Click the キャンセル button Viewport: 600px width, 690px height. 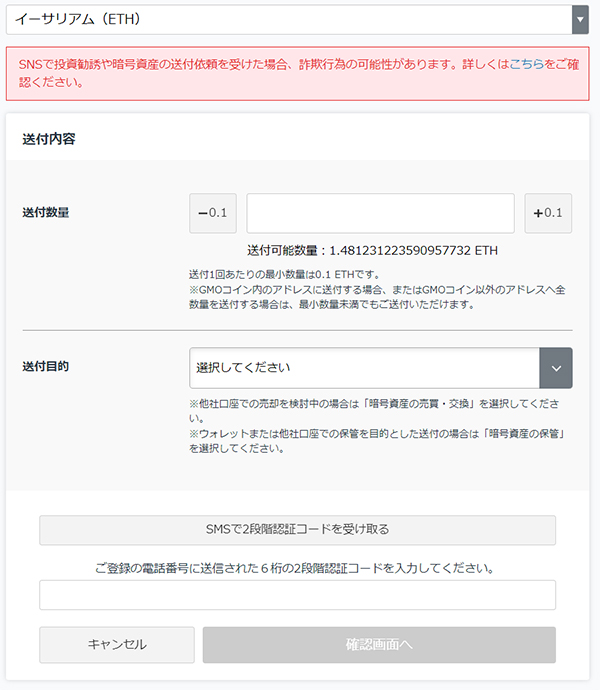coord(117,645)
